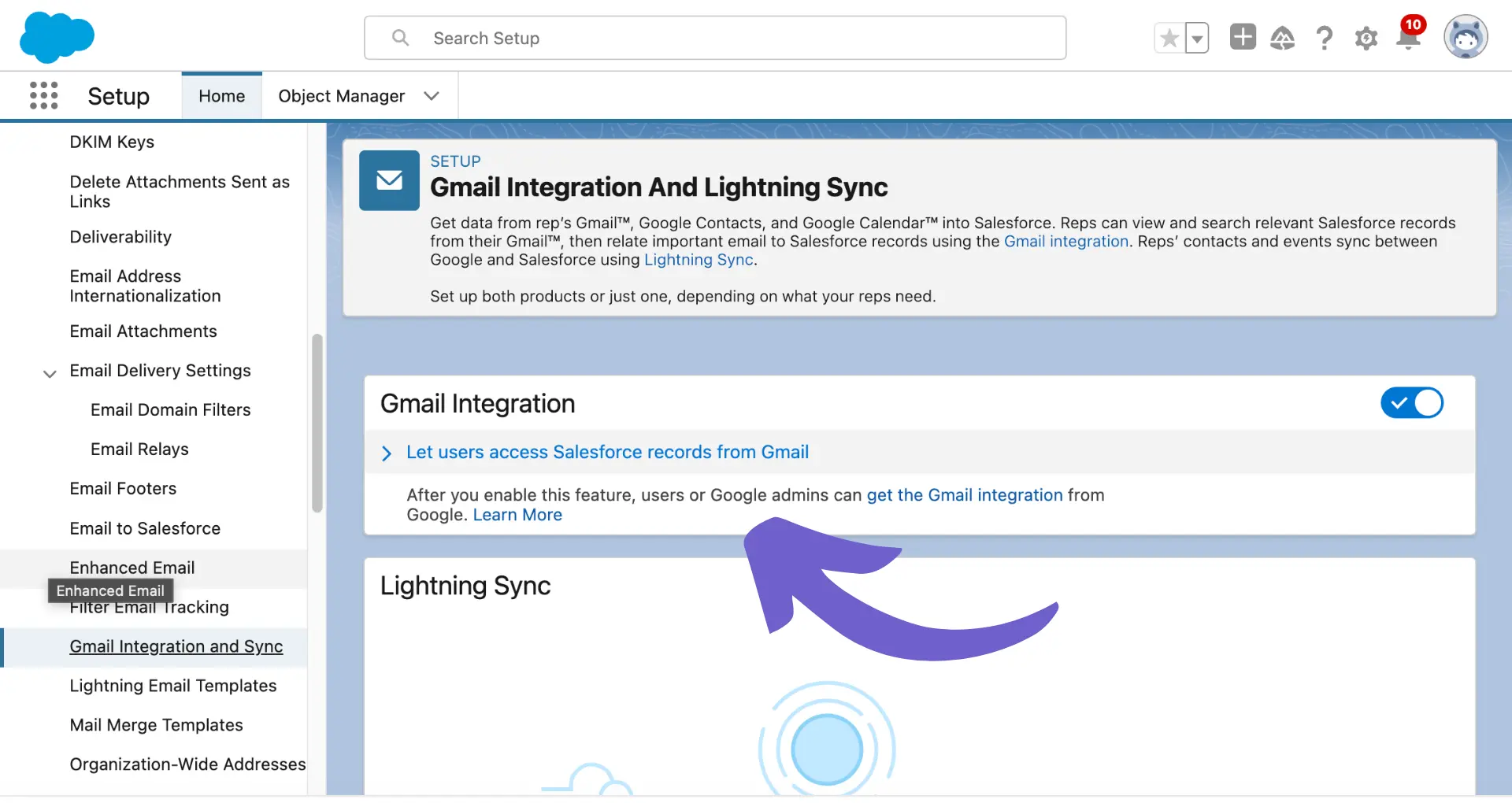The height and width of the screenshot is (803, 1512).
Task: Open the Object Manager tab
Action: click(341, 96)
